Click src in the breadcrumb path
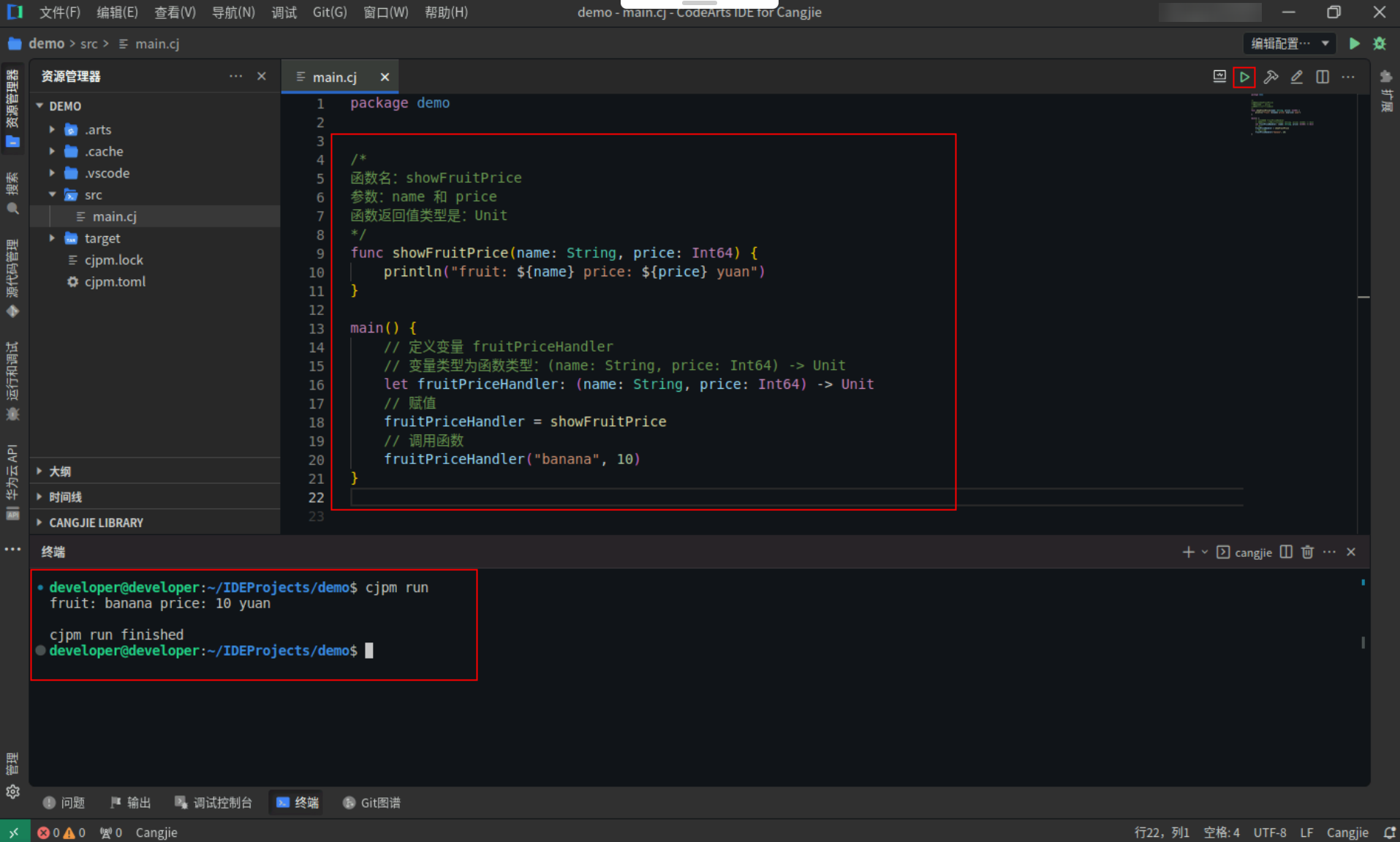 click(x=88, y=44)
